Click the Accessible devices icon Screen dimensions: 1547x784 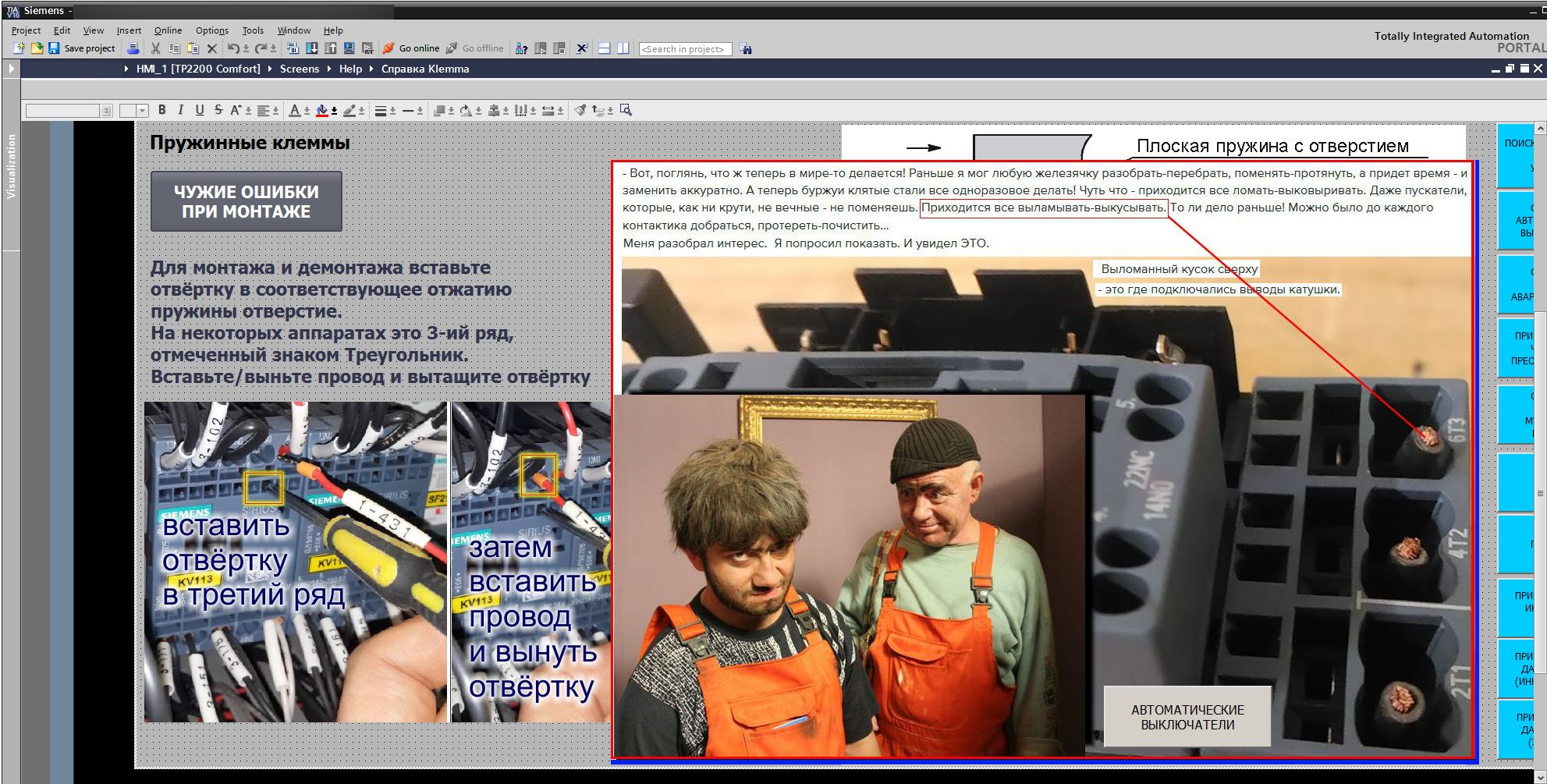point(522,48)
